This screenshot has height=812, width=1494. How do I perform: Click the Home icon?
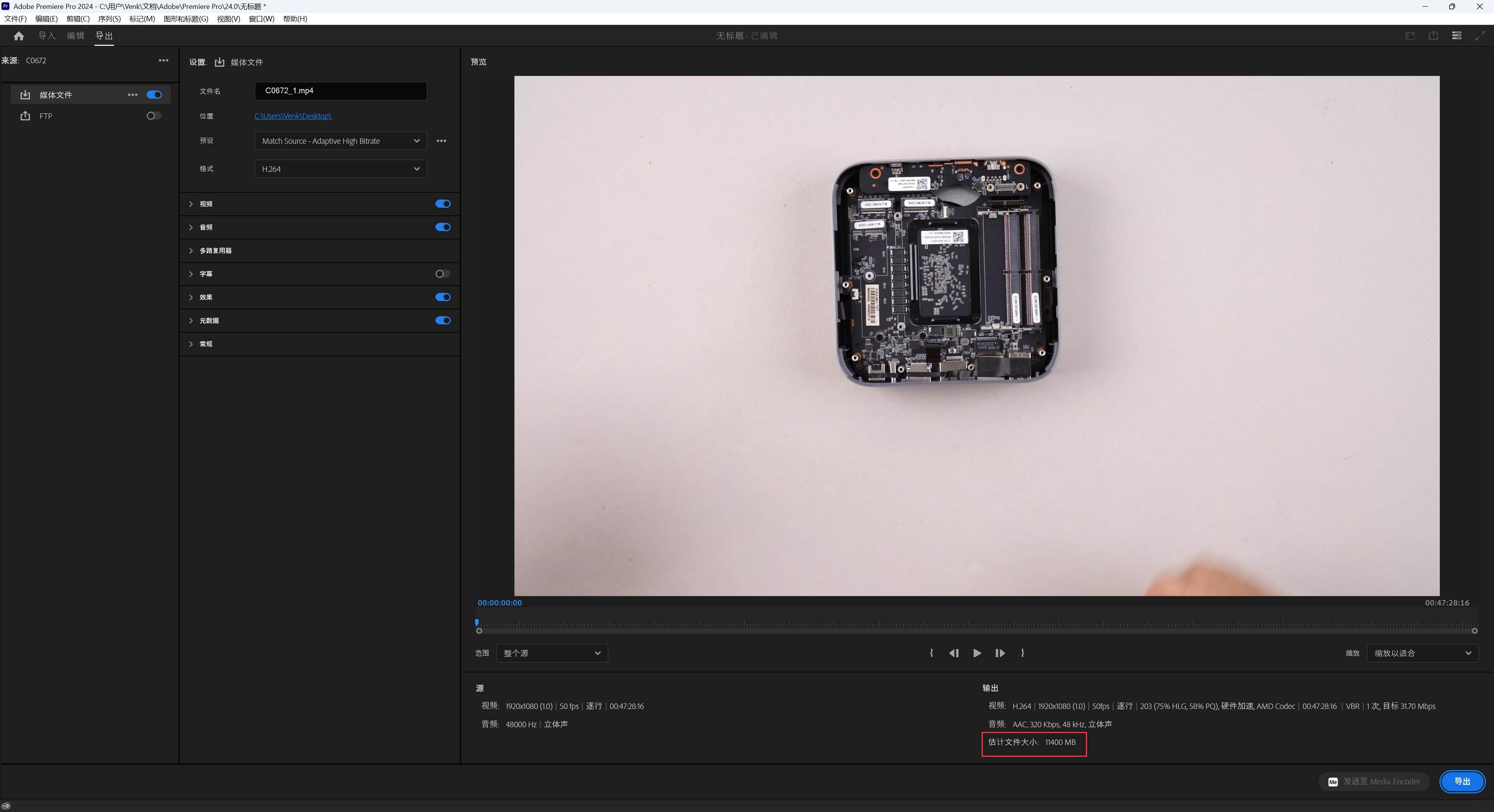(x=19, y=36)
